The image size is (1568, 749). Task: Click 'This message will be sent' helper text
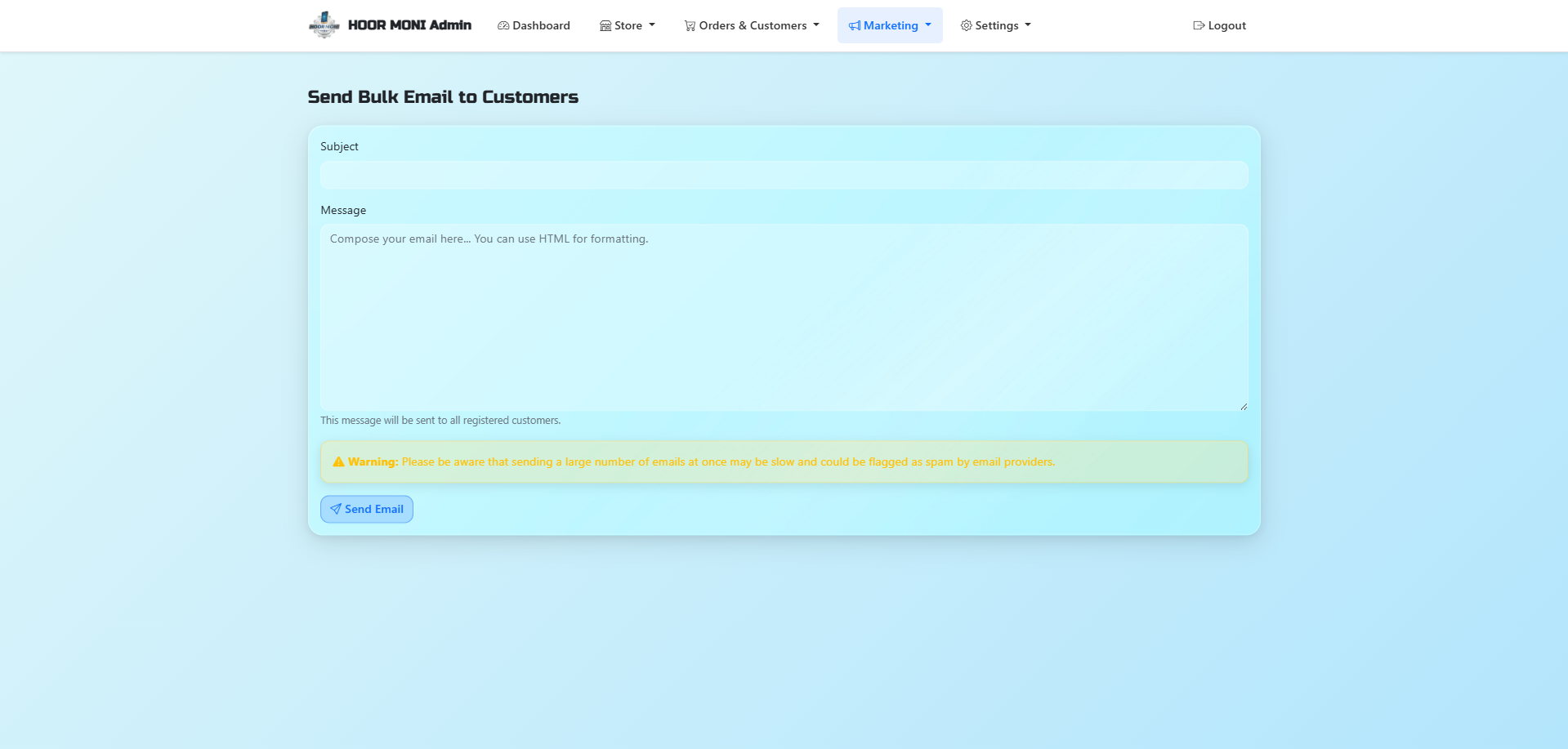pyautogui.click(x=440, y=421)
